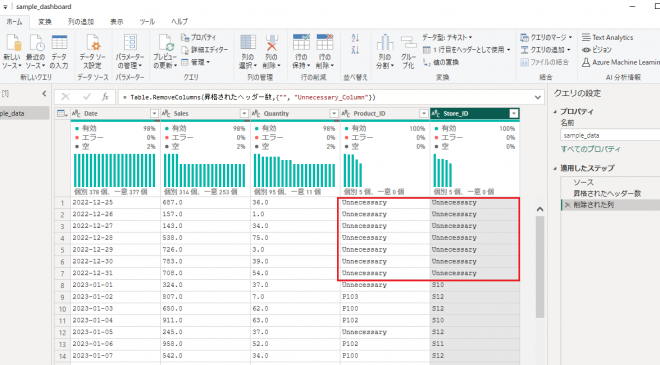The height and width of the screenshot is (365, 660).
Task: Click 値の置換 (Replace Values)
Action: click(441, 62)
